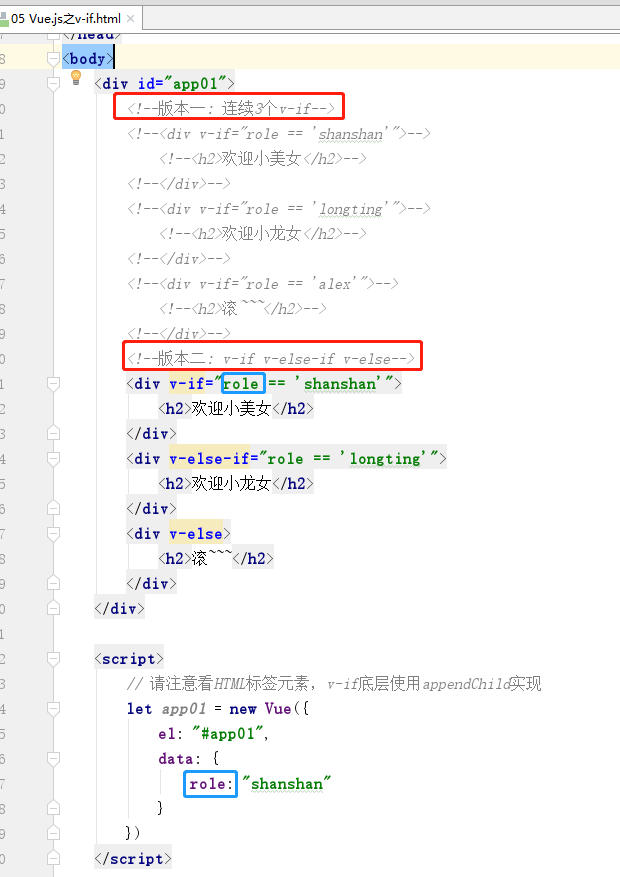Collapse the body tag fold marker
This screenshot has height=877, width=620.
point(53,59)
